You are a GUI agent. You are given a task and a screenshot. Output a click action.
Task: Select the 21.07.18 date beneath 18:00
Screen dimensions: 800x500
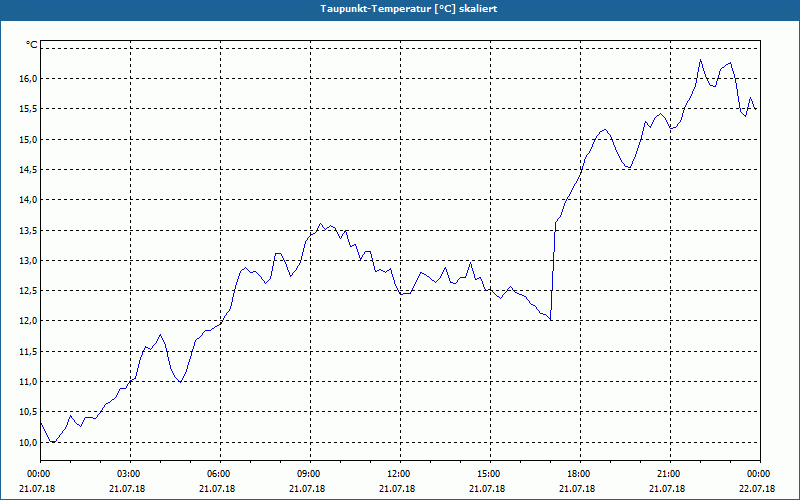pyautogui.click(x=577, y=488)
